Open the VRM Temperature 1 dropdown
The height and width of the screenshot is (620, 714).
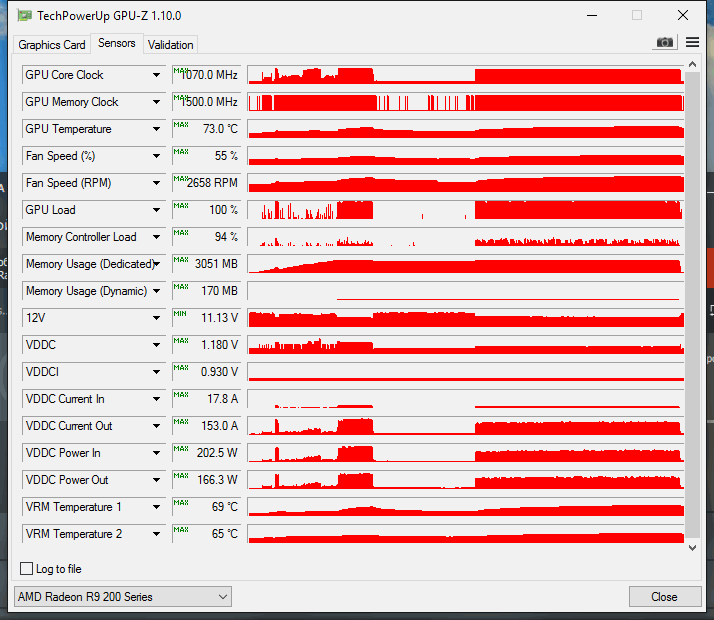point(156,507)
